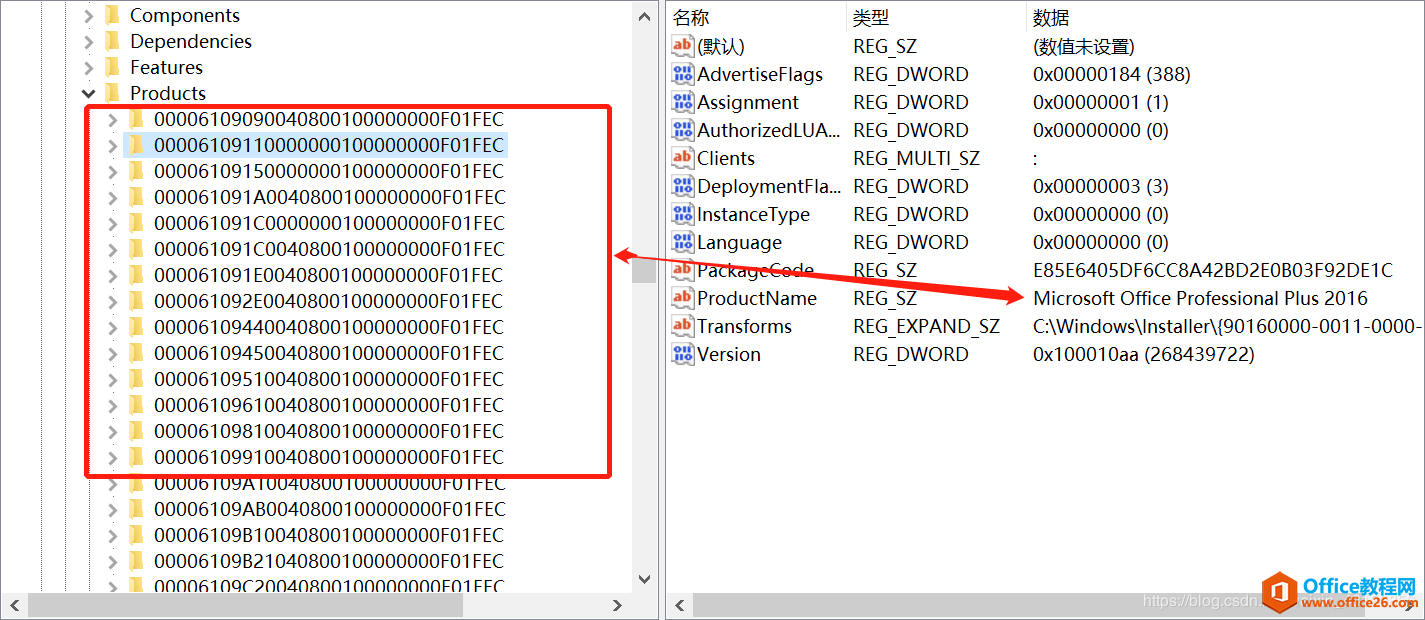Click tree pane vertical scrollbar up arrow

tap(645, 14)
